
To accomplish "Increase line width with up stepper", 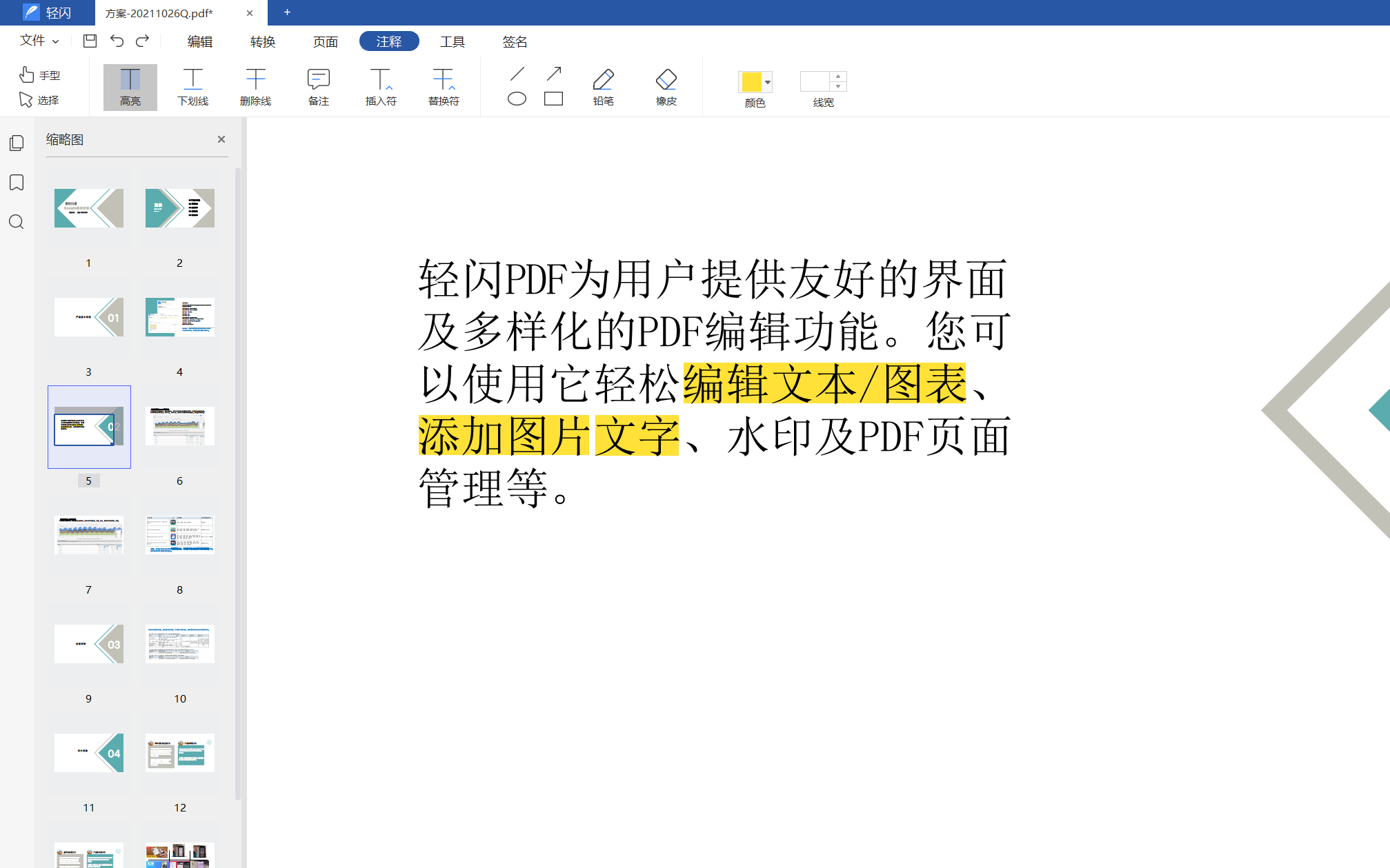I will pos(838,76).
